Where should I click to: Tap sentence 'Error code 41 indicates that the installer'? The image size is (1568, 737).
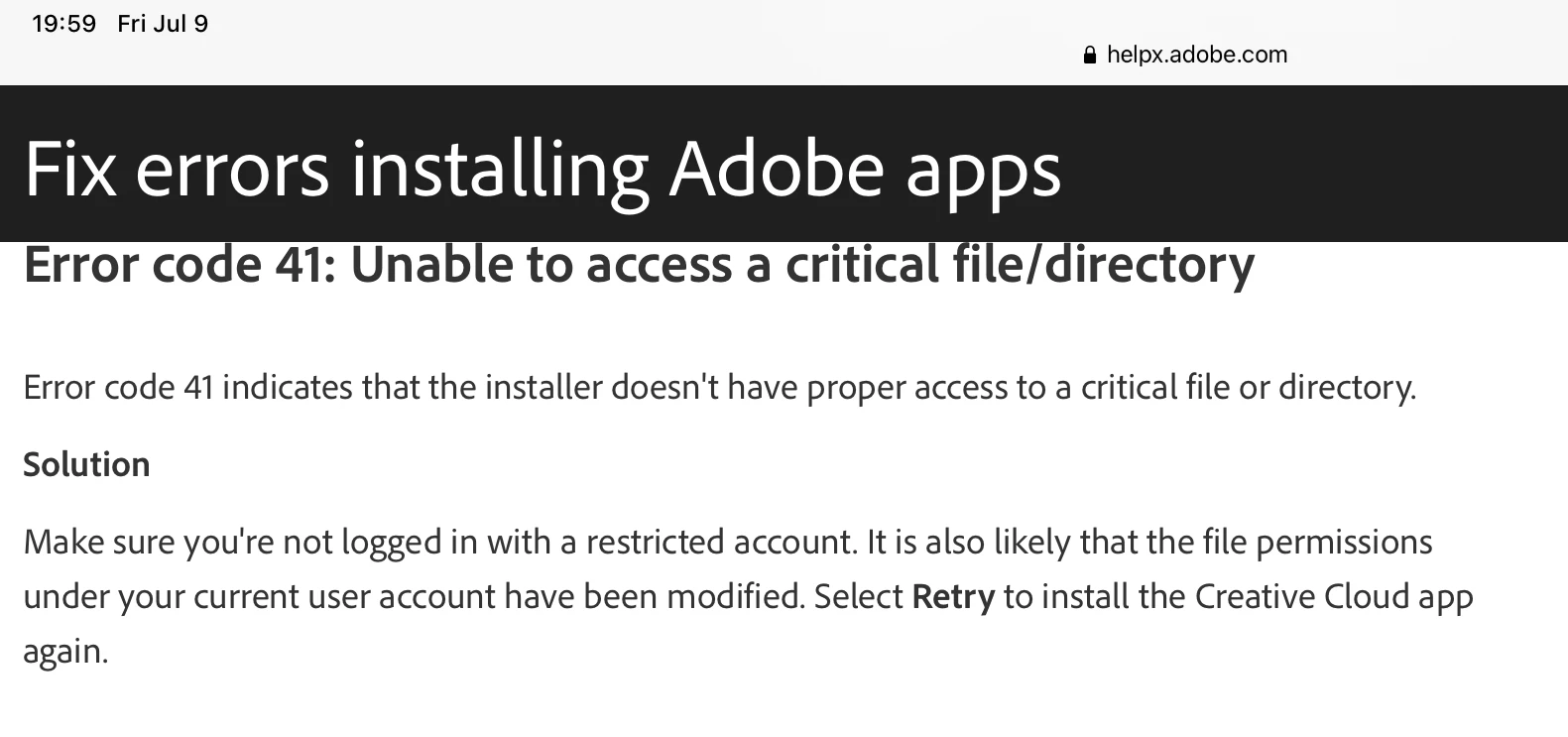(x=720, y=387)
